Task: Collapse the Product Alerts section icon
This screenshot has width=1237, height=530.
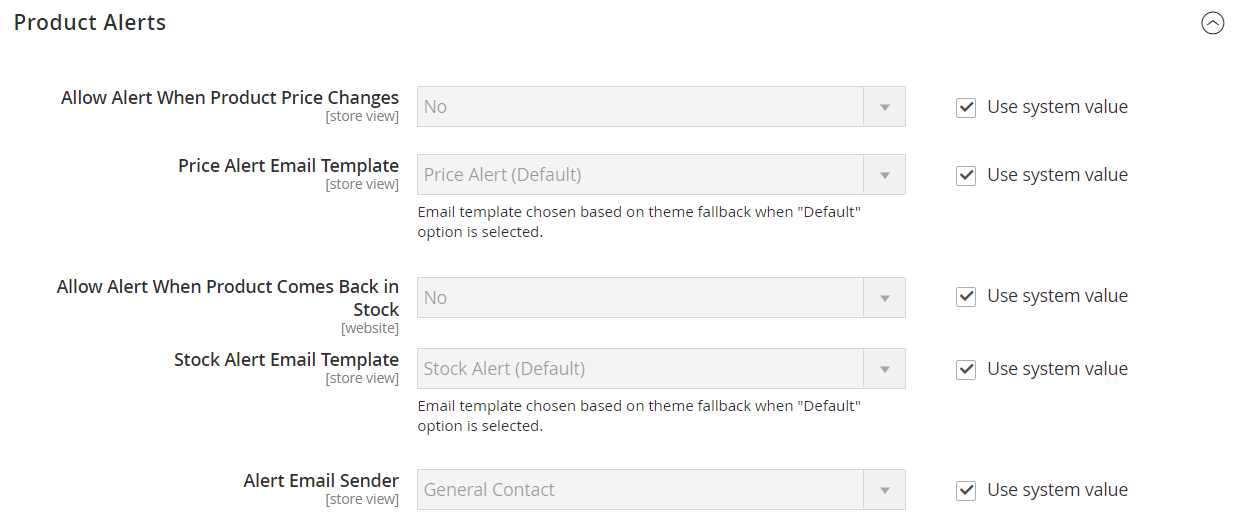Action: tap(1212, 23)
